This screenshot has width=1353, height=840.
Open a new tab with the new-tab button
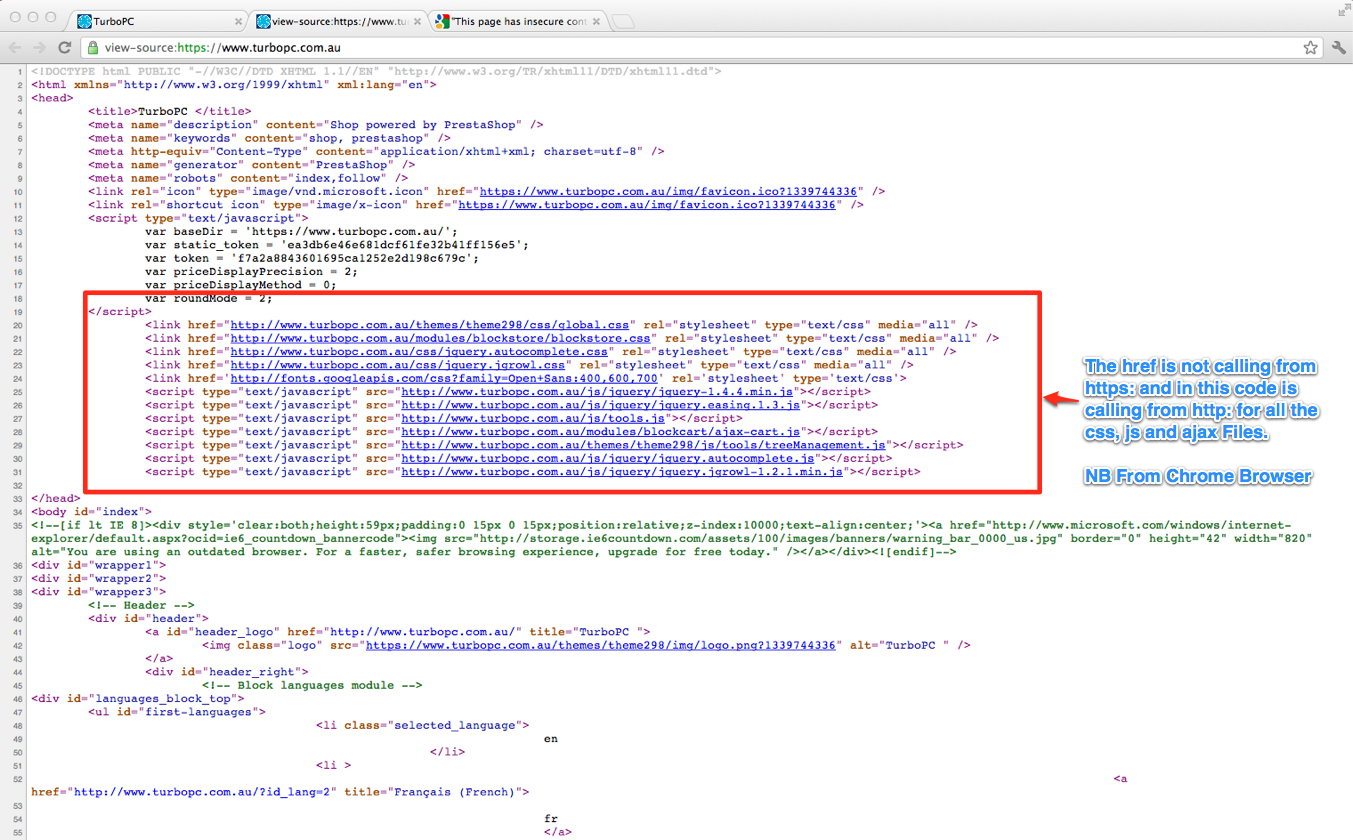click(622, 22)
